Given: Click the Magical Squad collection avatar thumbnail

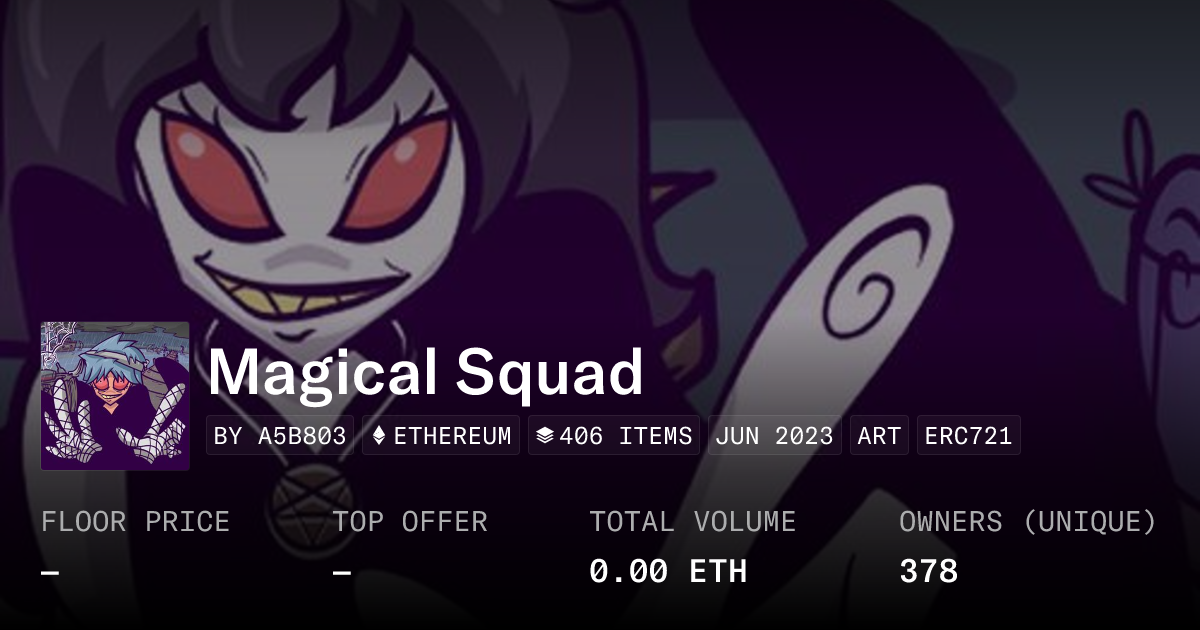Looking at the screenshot, I should (x=115, y=396).
